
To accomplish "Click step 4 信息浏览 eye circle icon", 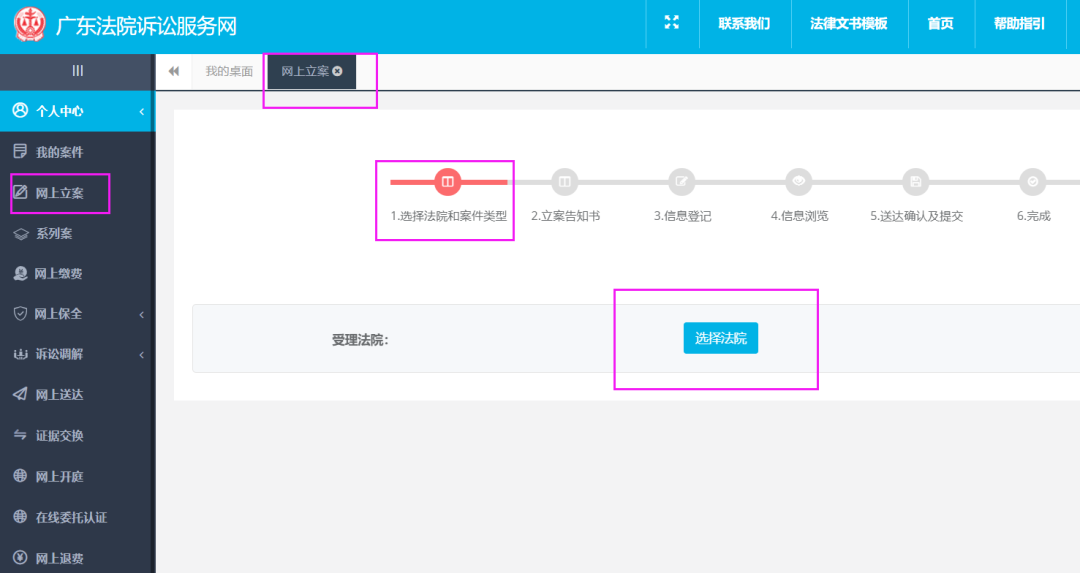I will [799, 182].
